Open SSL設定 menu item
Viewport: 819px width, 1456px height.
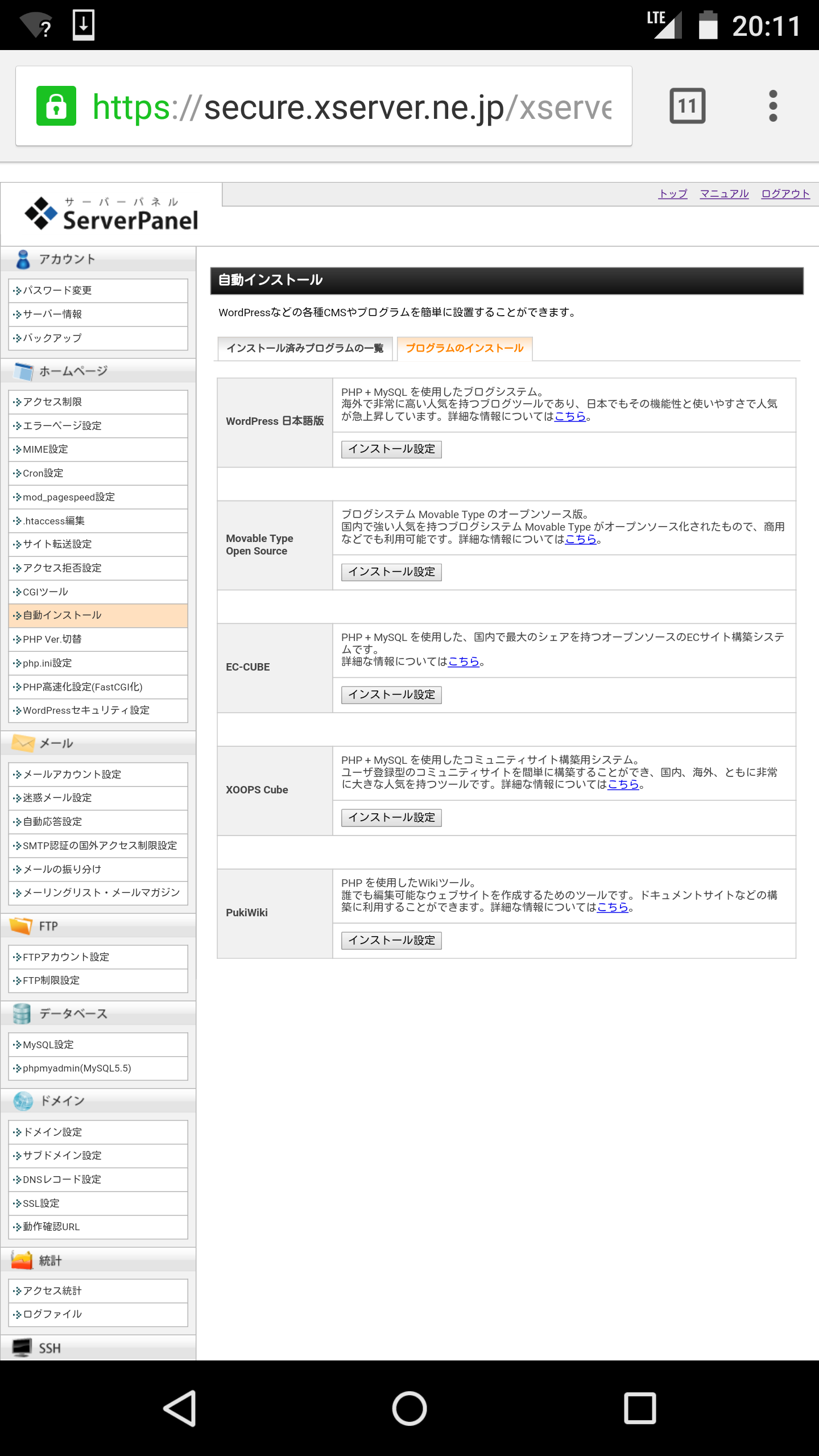coord(98,1203)
